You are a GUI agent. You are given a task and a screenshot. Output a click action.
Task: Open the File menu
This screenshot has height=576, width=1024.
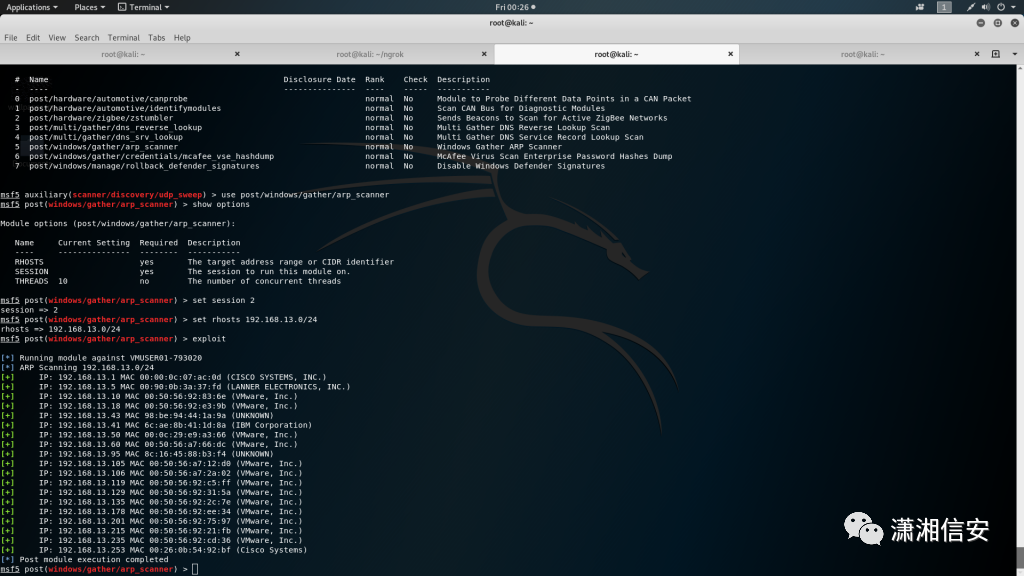point(10,38)
